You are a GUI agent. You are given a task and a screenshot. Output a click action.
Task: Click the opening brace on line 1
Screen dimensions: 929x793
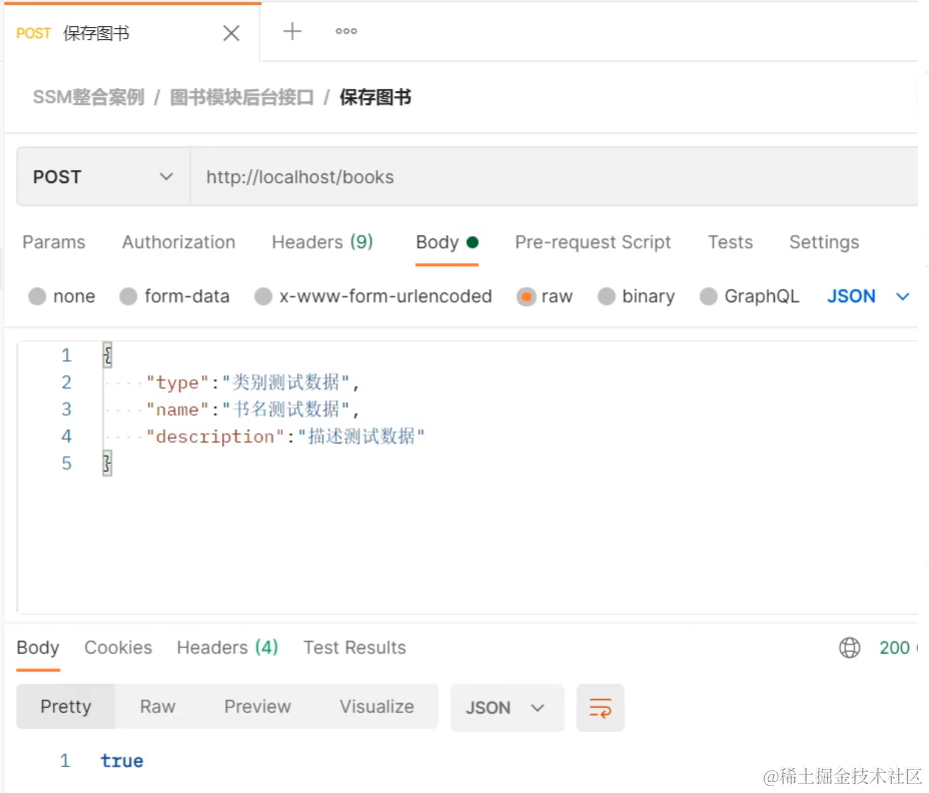point(107,355)
